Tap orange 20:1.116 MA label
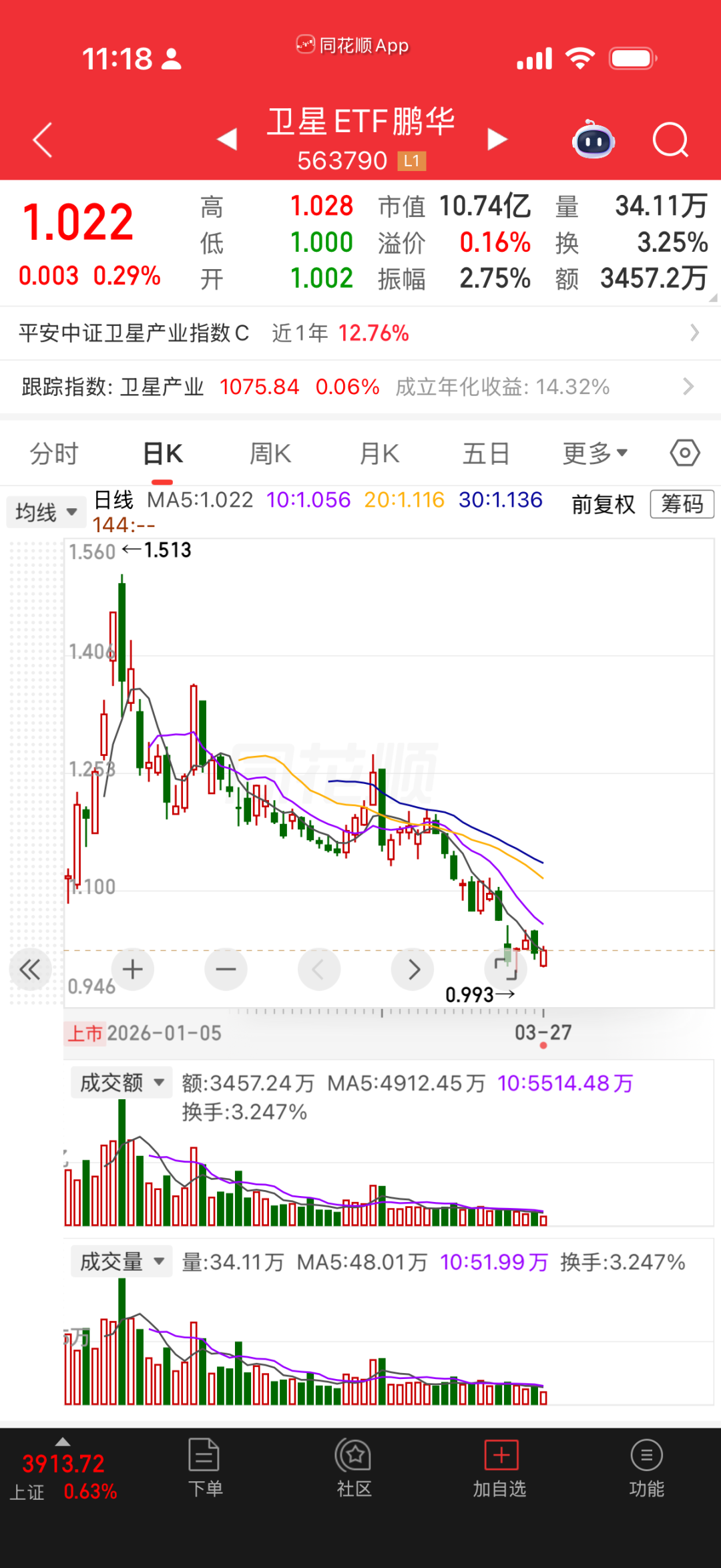This screenshot has width=721, height=1568. (405, 500)
